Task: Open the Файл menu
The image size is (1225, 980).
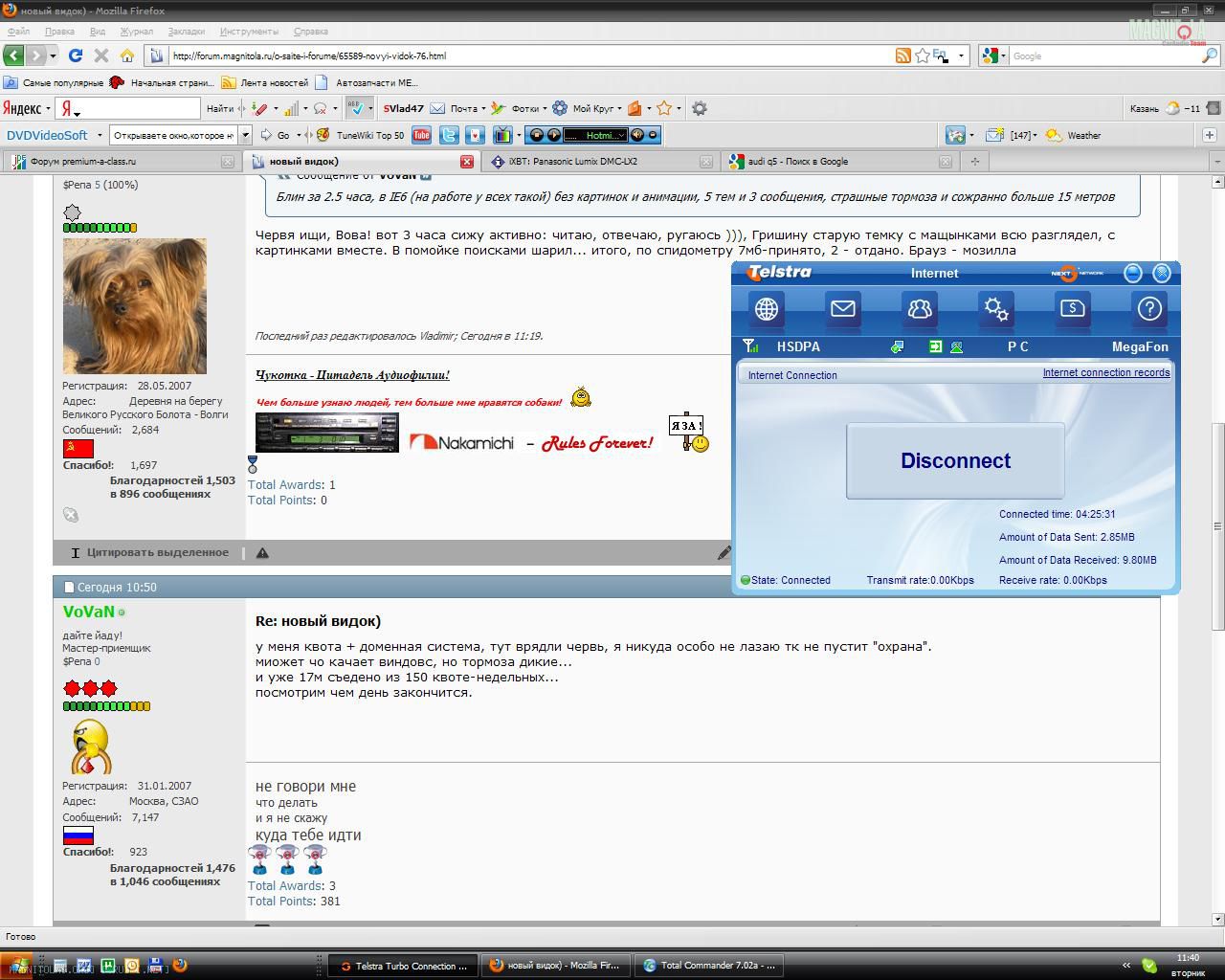Action: (x=18, y=32)
